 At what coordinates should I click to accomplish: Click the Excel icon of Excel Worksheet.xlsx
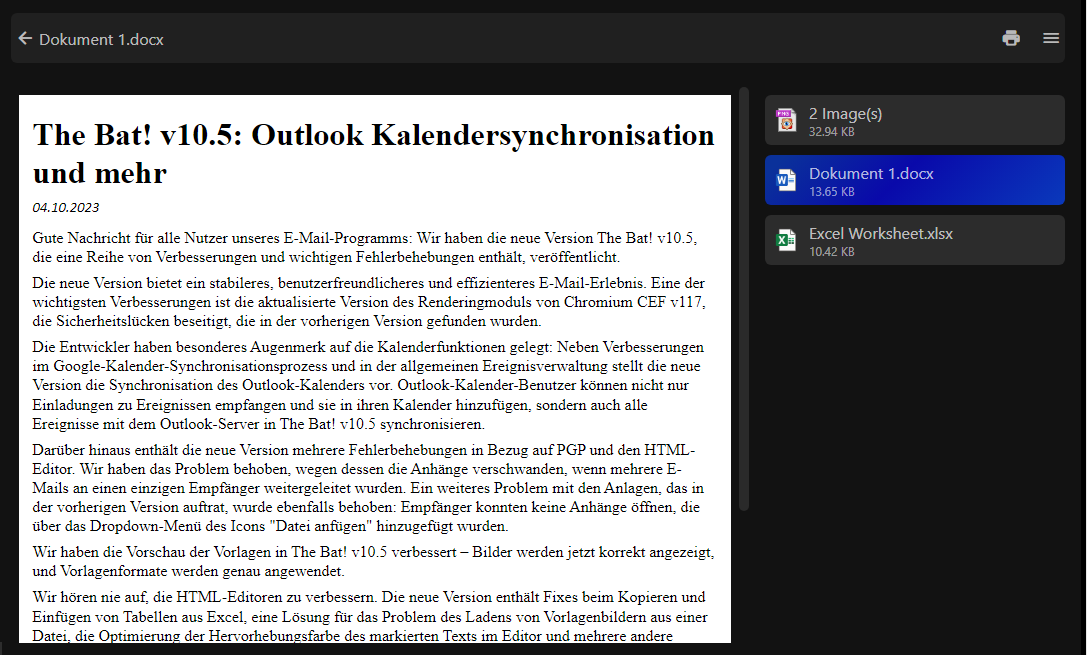tap(786, 241)
